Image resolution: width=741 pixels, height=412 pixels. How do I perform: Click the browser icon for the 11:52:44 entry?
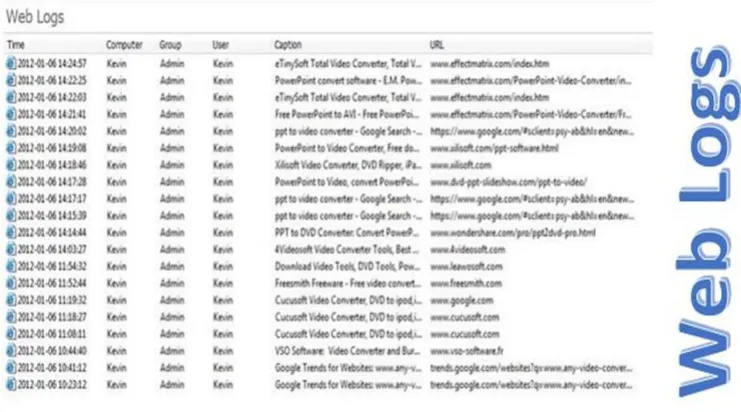(x=11, y=283)
